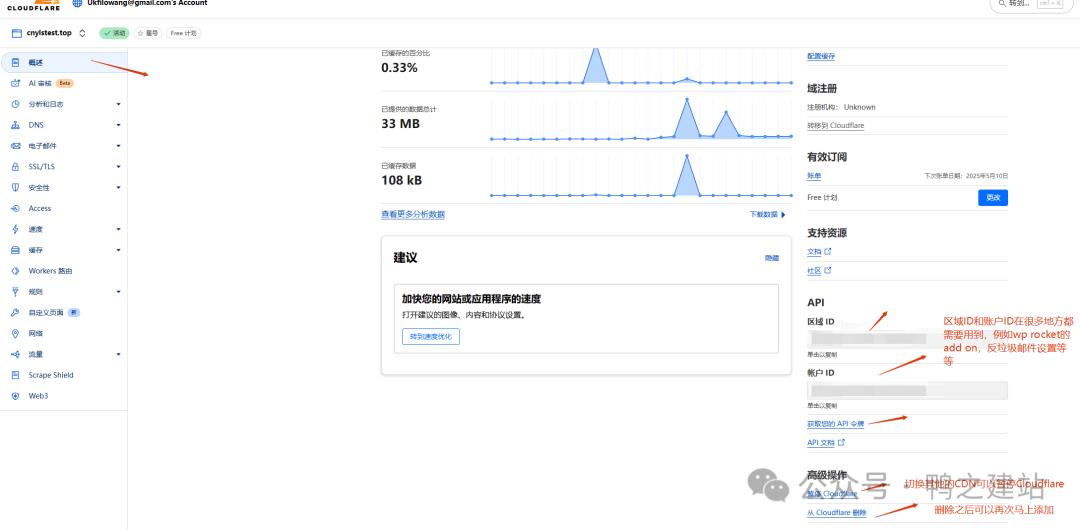The width and height of the screenshot is (1080, 530).
Task: Click the Cloudflare logo at top left
Action: click(33, 5)
